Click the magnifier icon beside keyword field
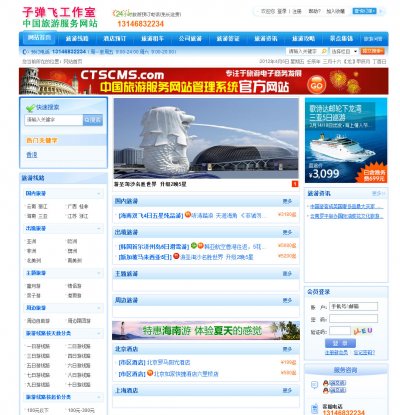The height and width of the screenshot is (415, 400). [x=324, y=51]
